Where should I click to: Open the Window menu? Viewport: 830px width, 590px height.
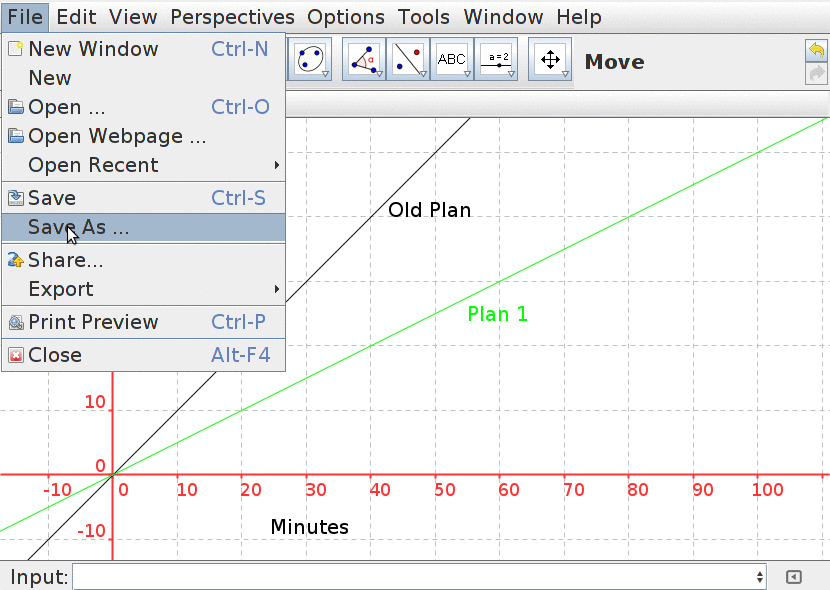[x=503, y=17]
